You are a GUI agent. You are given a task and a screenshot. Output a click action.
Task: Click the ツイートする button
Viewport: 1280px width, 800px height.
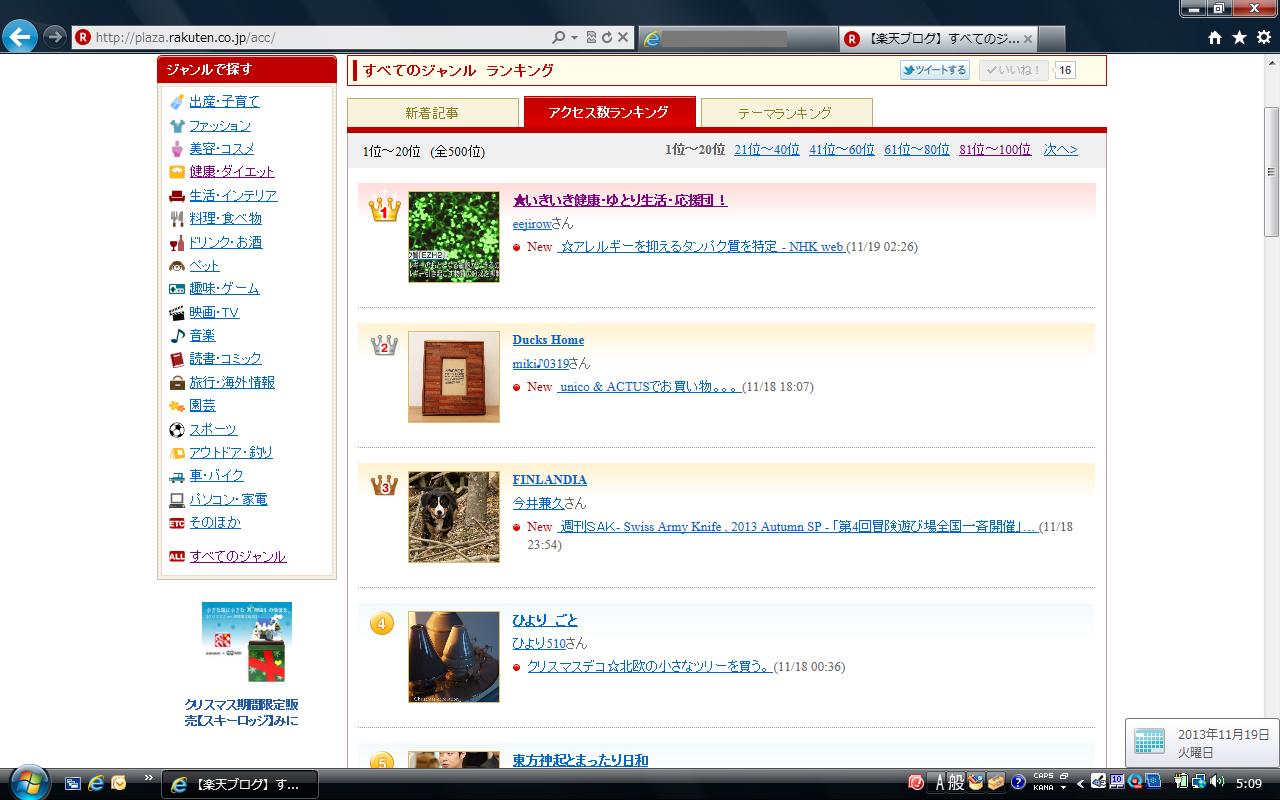click(x=934, y=70)
